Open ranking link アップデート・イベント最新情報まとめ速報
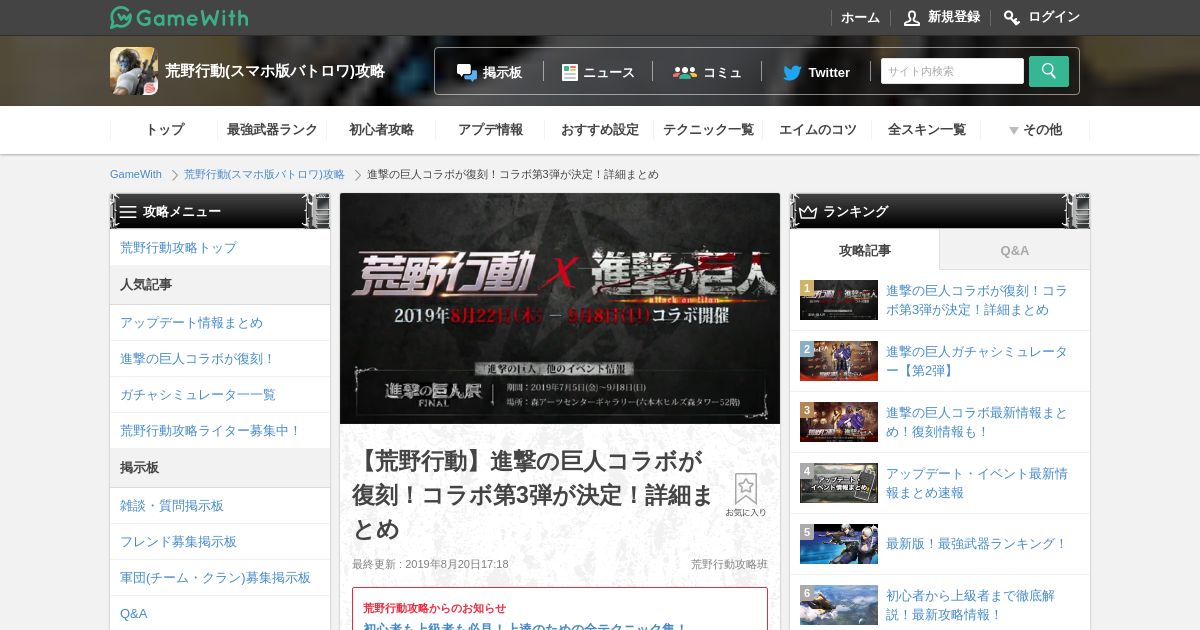 point(977,483)
